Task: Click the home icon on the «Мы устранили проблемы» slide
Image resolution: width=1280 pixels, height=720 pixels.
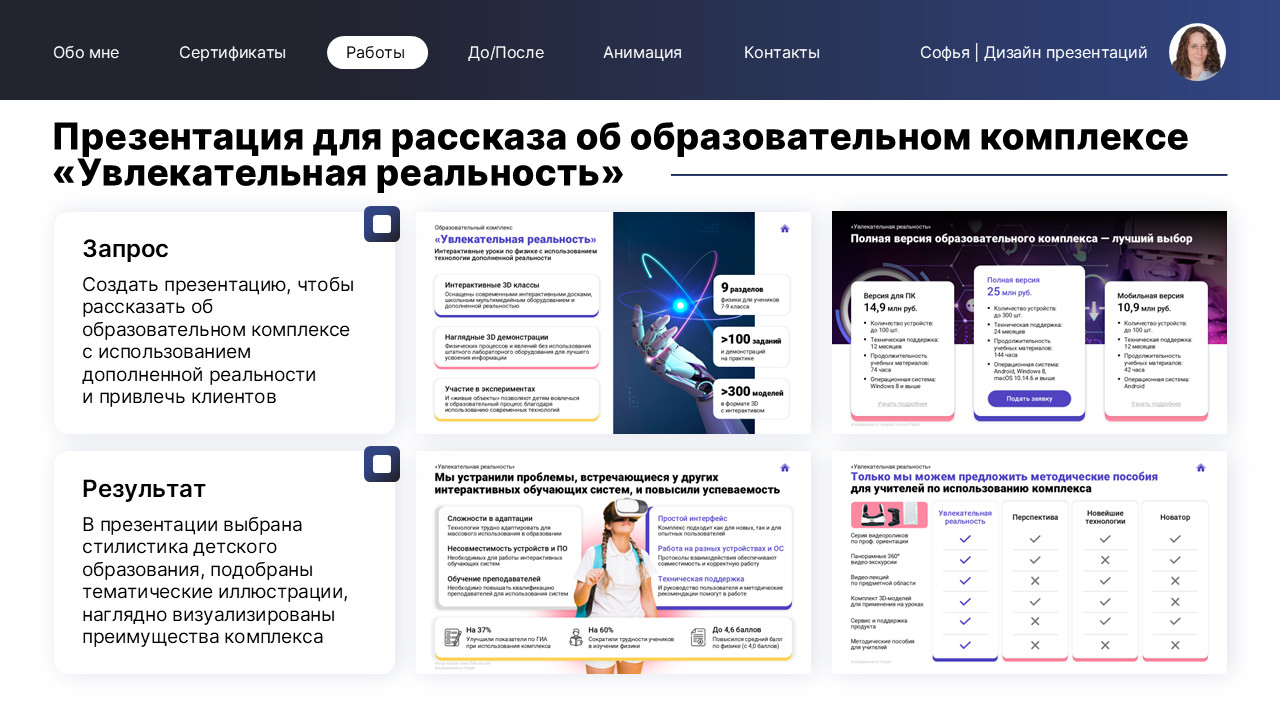Action: tap(785, 467)
